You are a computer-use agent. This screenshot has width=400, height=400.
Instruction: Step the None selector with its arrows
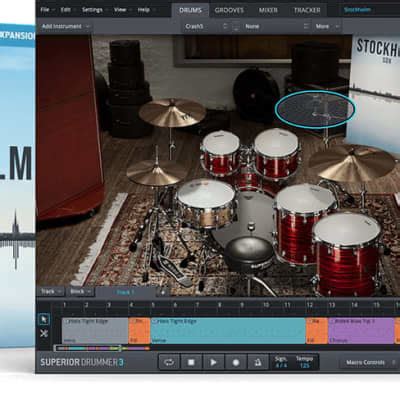(x=306, y=26)
